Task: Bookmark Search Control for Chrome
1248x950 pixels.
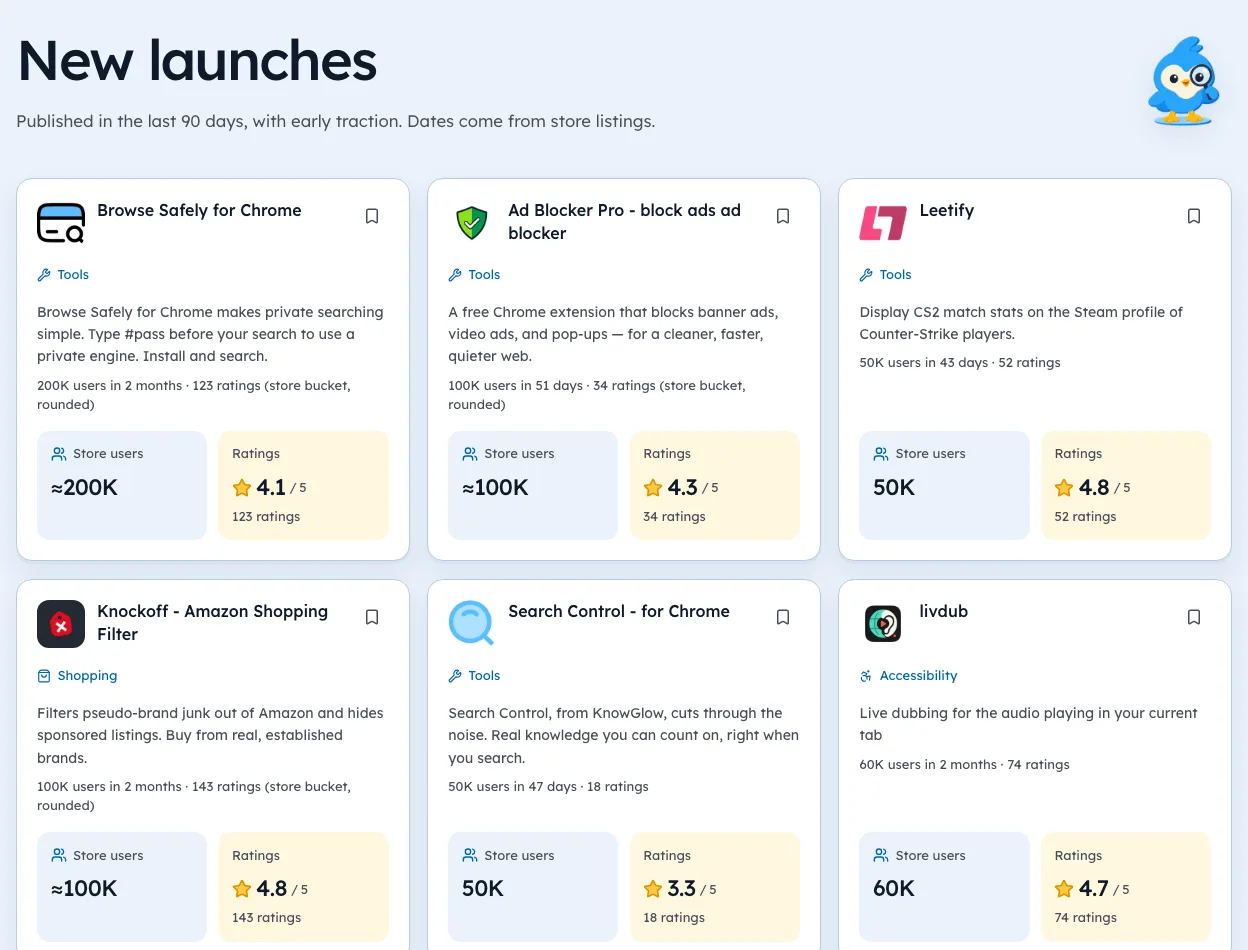Action: pos(783,617)
